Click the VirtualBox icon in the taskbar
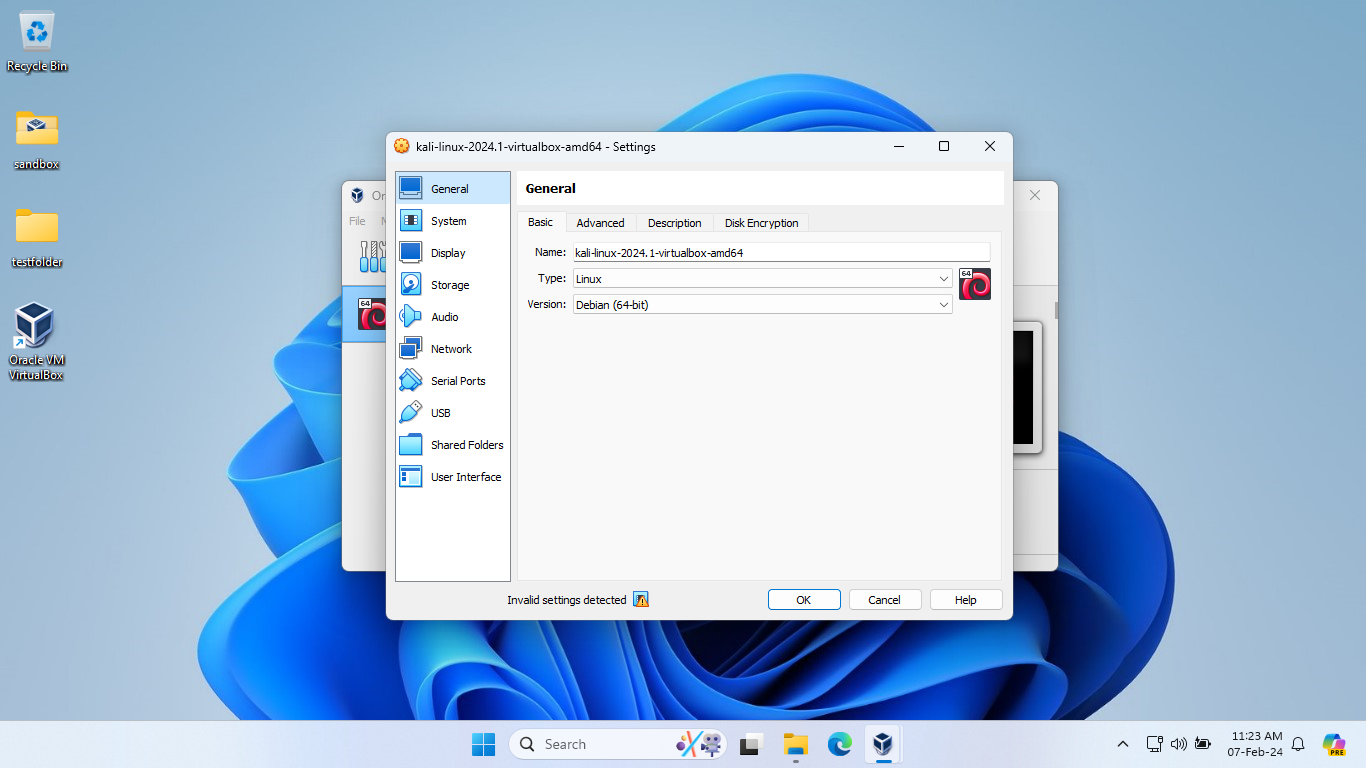Image resolution: width=1366 pixels, height=768 pixels. tap(883, 744)
